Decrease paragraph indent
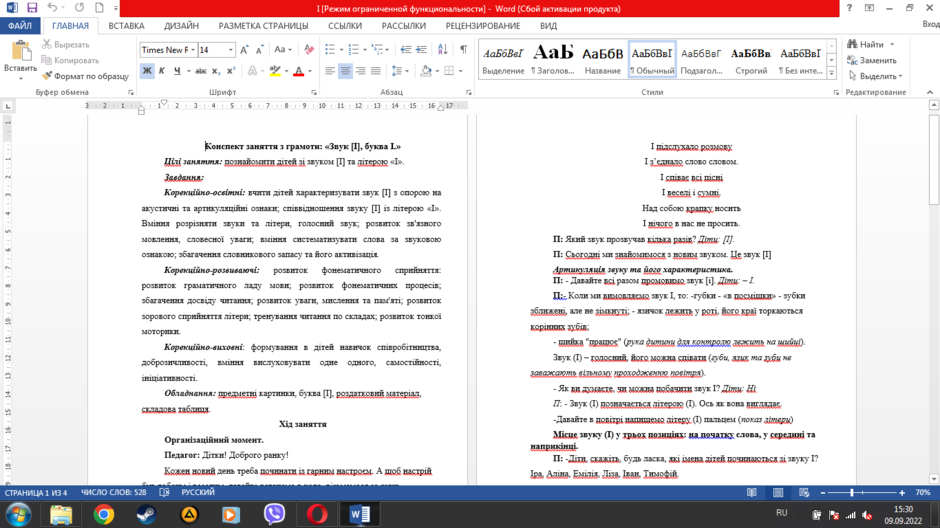The image size is (940, 528). [406, 50]
